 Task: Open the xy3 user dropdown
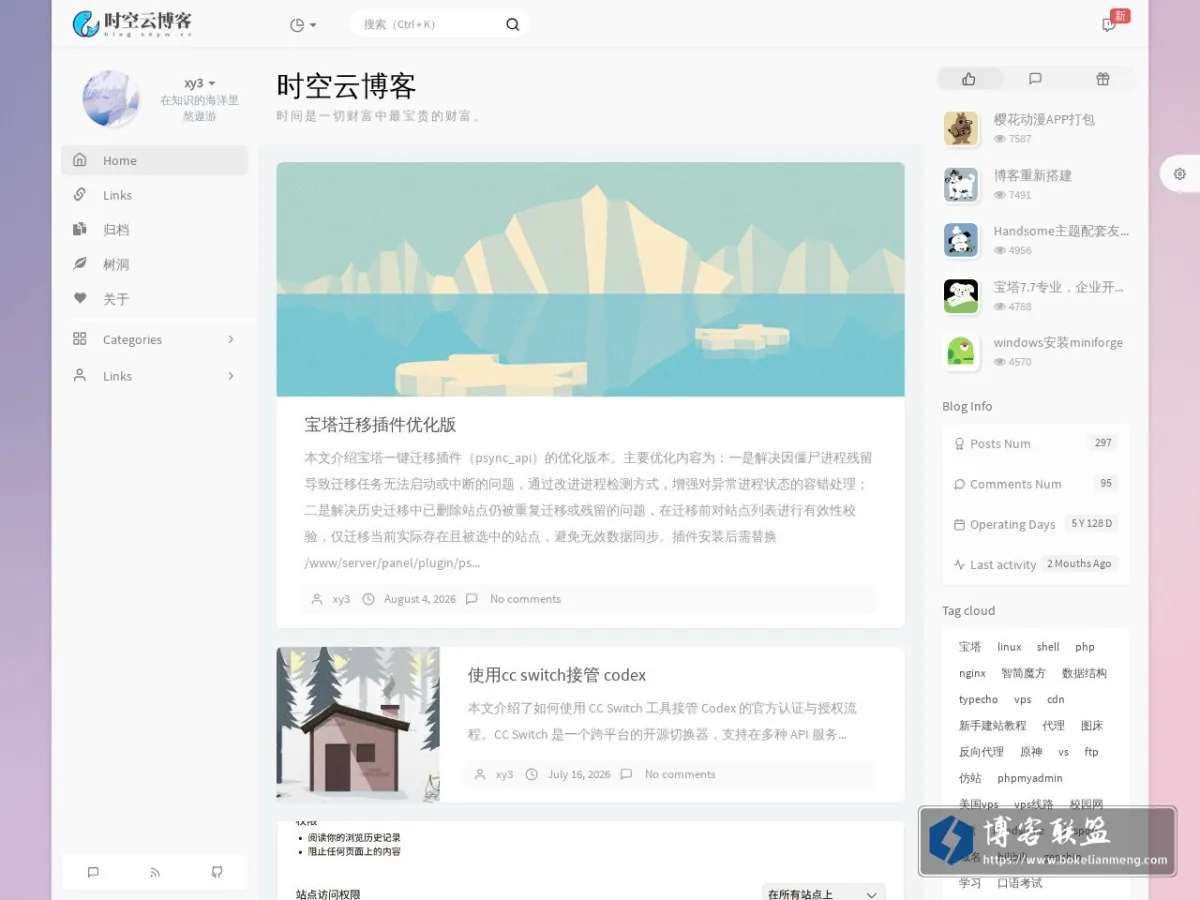pos(200,83)
